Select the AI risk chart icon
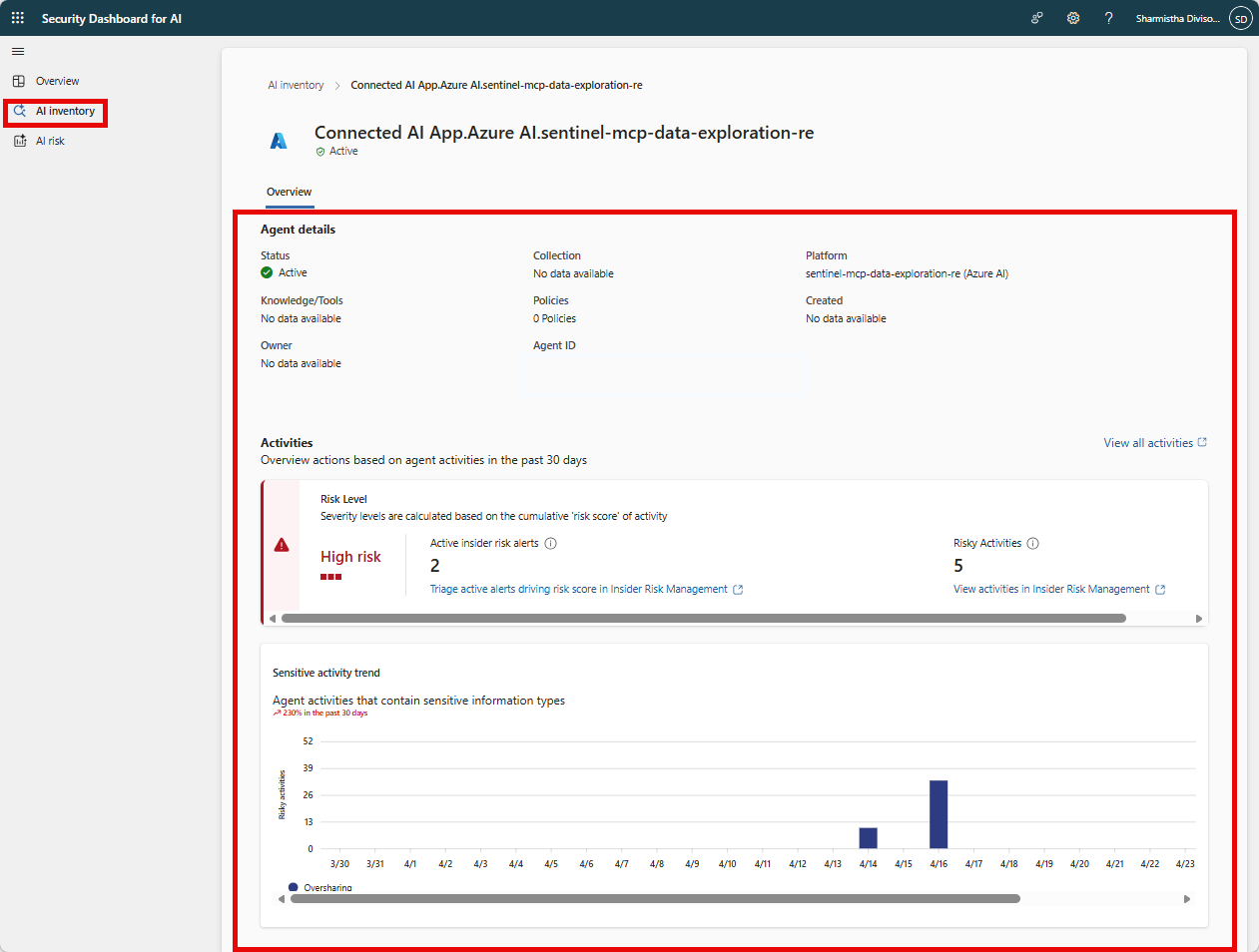 pos(19,141)
